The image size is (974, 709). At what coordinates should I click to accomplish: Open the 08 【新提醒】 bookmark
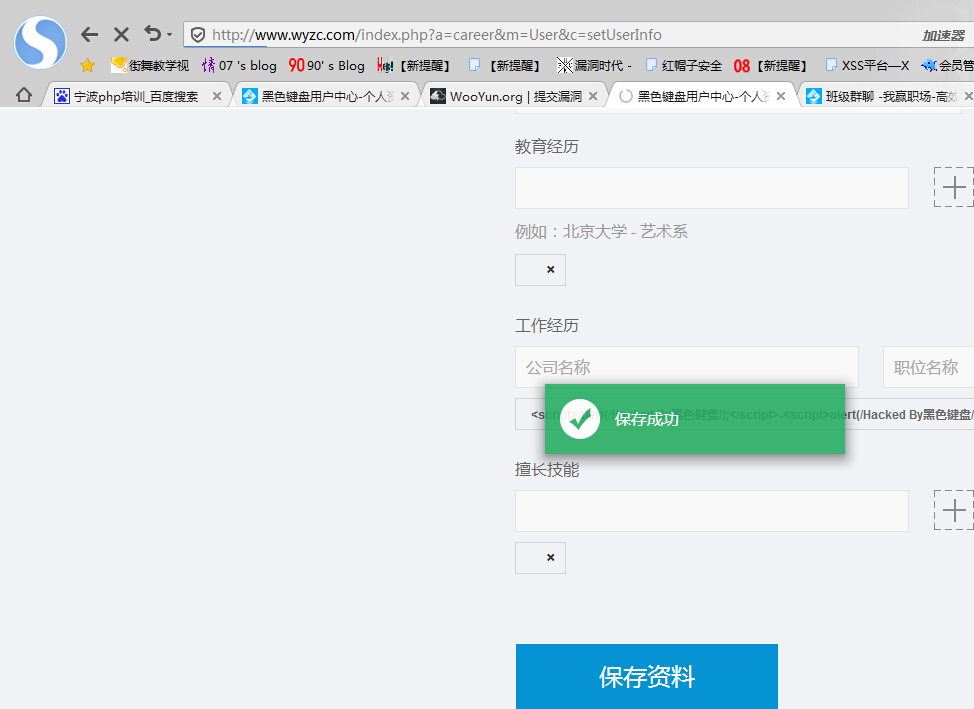[770, 65]
